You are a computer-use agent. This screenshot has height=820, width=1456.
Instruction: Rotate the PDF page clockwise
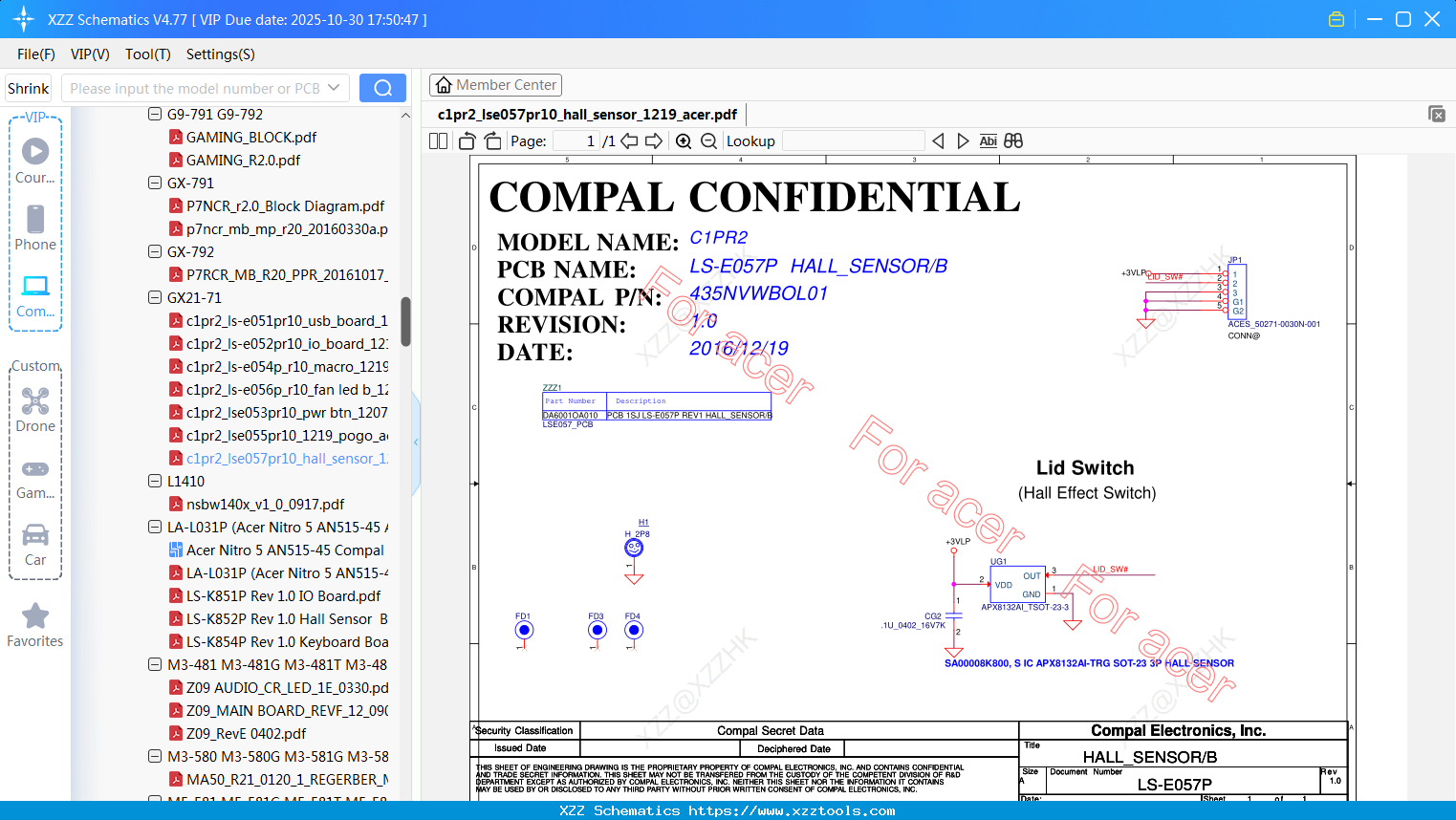click(492, 141)
